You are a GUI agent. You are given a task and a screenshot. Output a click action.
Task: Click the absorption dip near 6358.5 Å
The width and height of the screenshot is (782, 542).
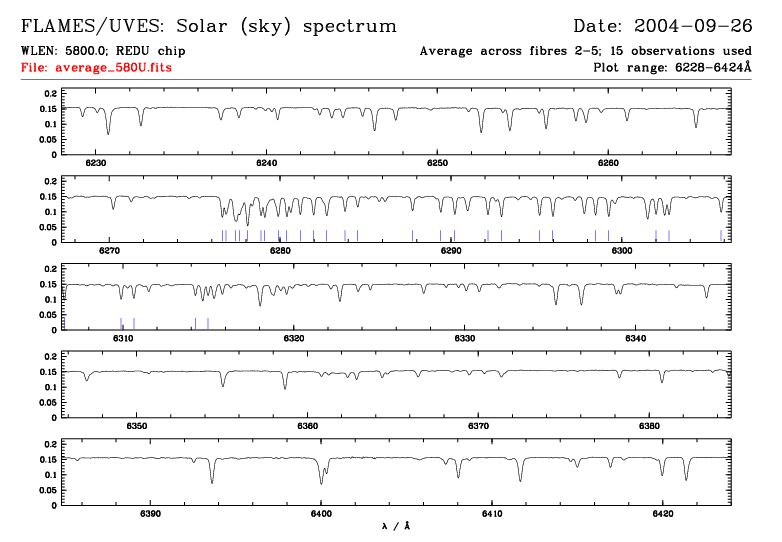point(285,380)
